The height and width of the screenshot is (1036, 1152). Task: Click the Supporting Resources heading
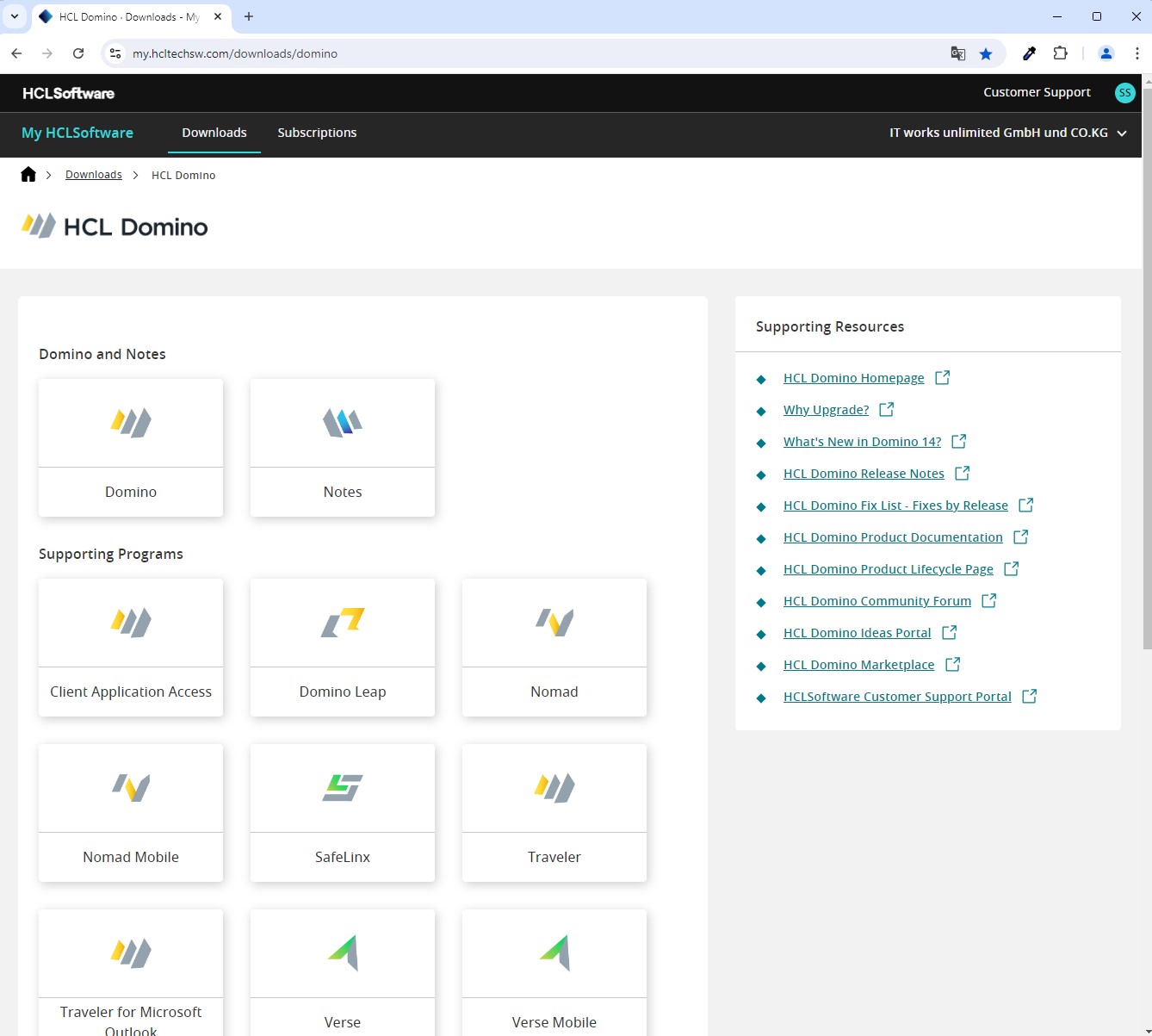(x=830, y=326)
